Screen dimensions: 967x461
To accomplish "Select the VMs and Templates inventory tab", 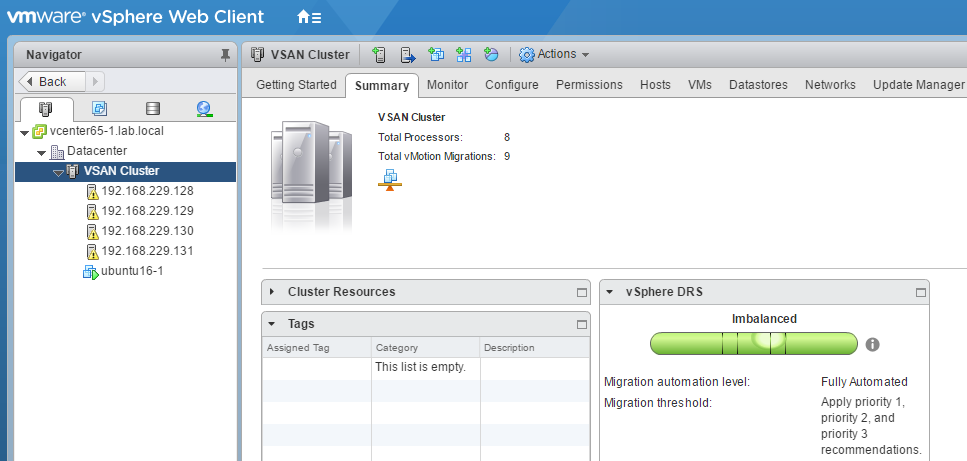I will click(x=99, y=109).
